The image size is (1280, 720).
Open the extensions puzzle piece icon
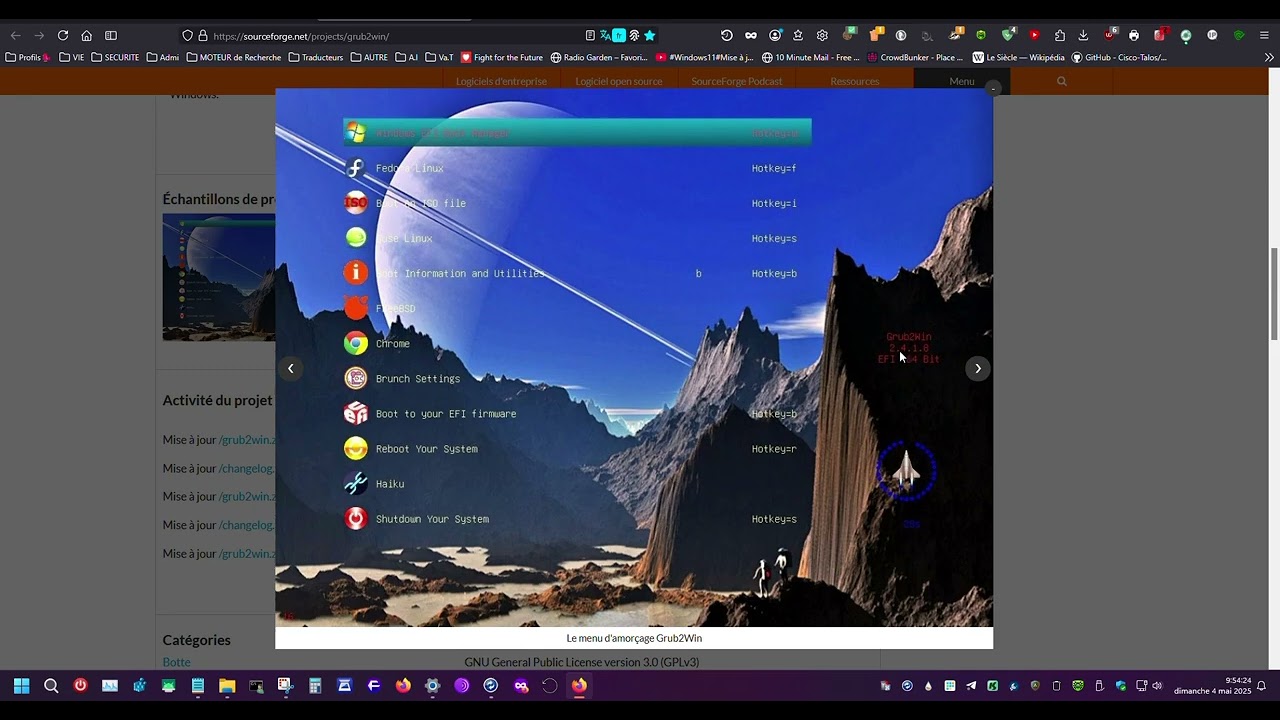[x=1060, y=36]
